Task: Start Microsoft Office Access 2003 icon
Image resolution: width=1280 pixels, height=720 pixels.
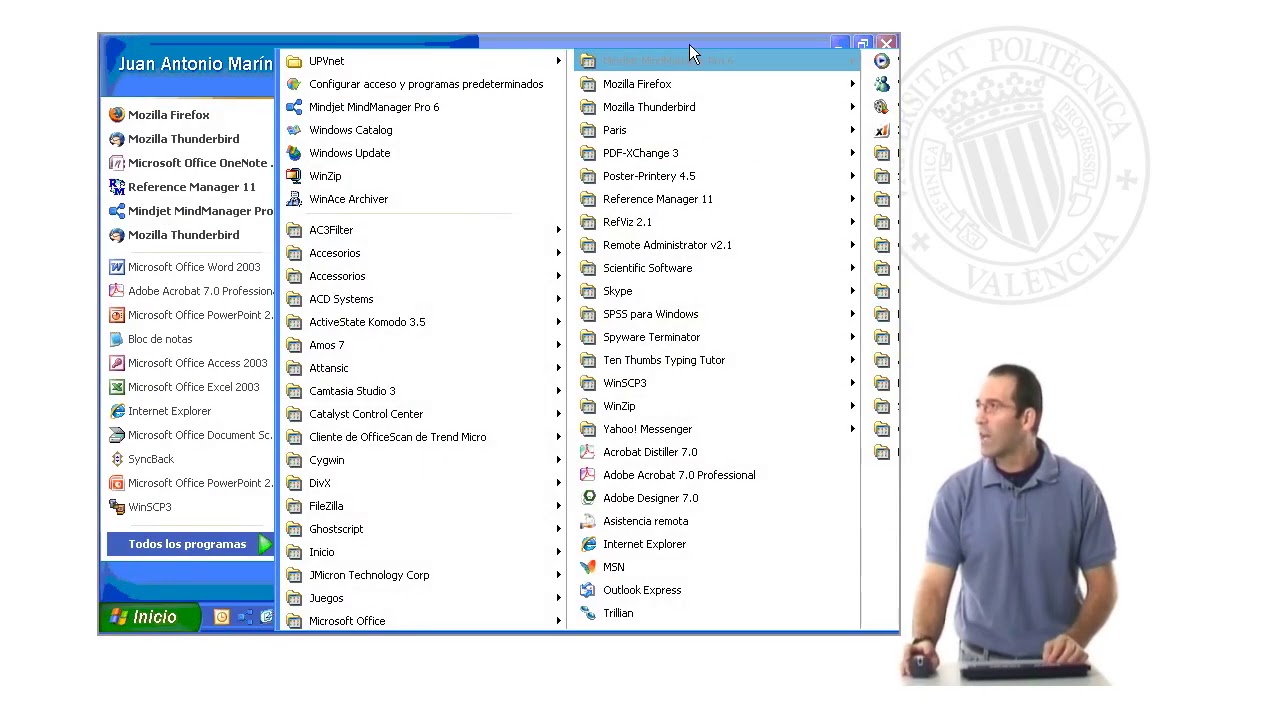Action: coord(117,363)
